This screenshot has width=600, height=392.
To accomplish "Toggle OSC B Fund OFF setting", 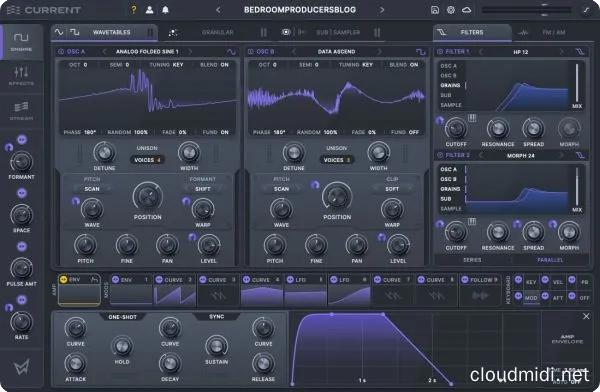I will click(x=405, y=132).
